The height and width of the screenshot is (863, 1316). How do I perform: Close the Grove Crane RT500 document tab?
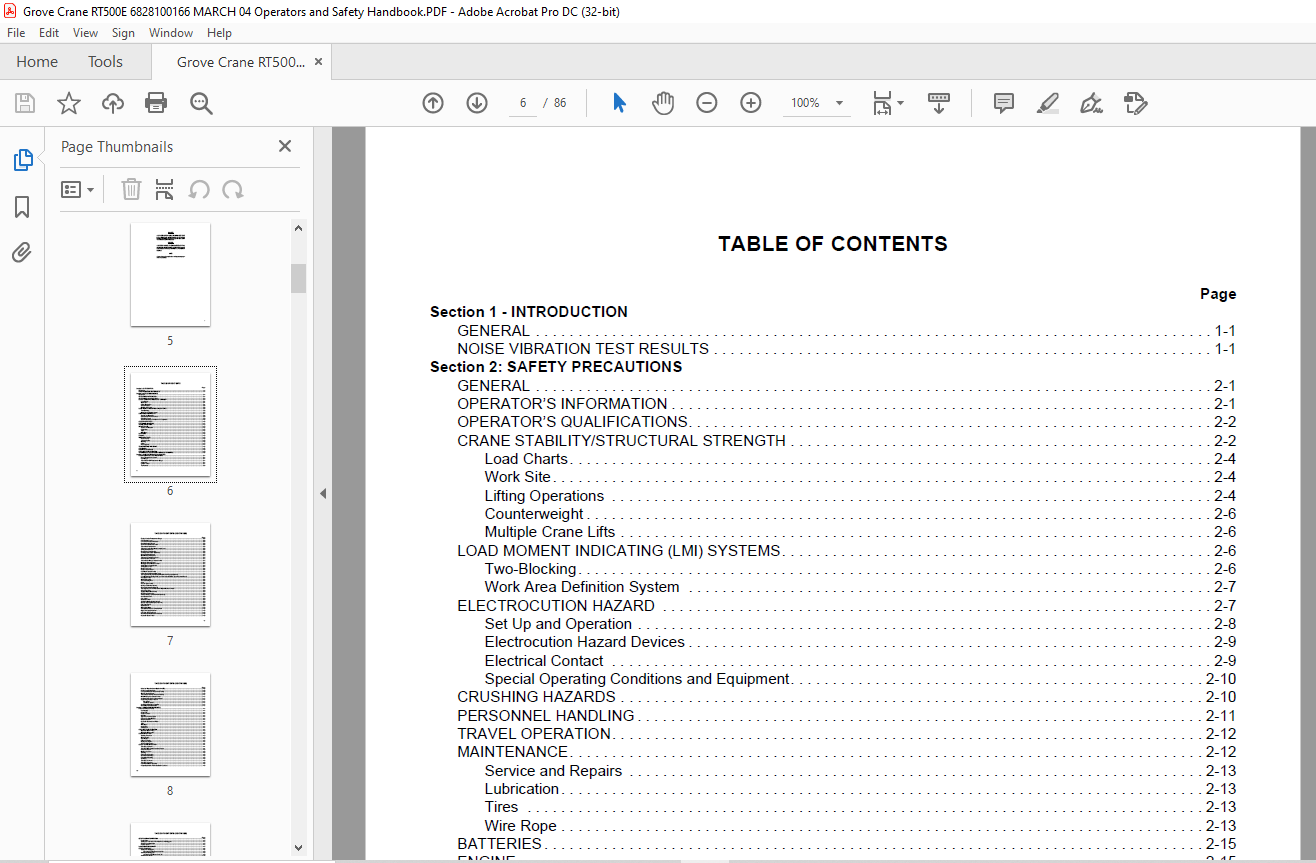[319, 62]
